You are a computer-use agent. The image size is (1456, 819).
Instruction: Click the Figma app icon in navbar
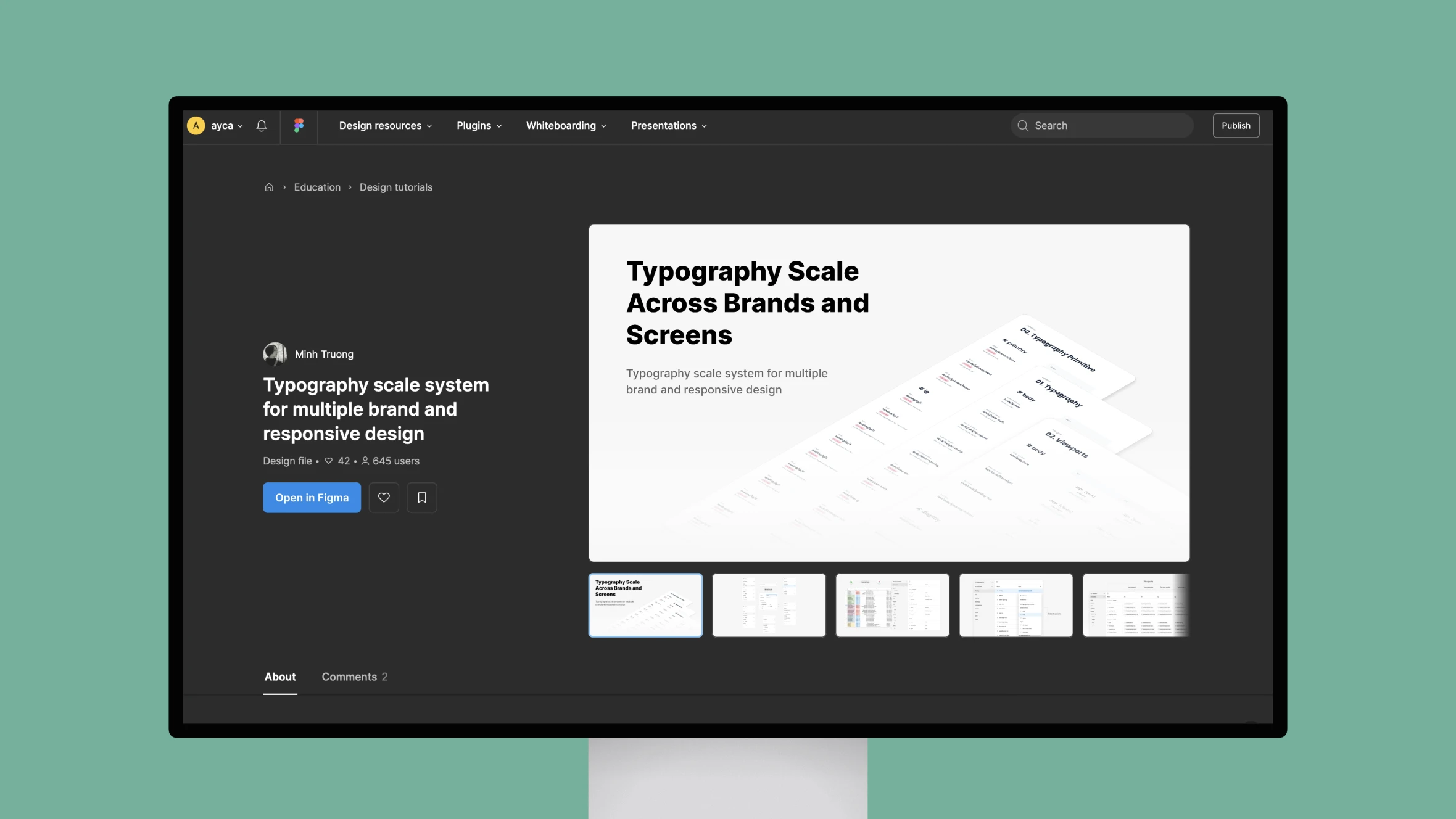tap(298, 124)
